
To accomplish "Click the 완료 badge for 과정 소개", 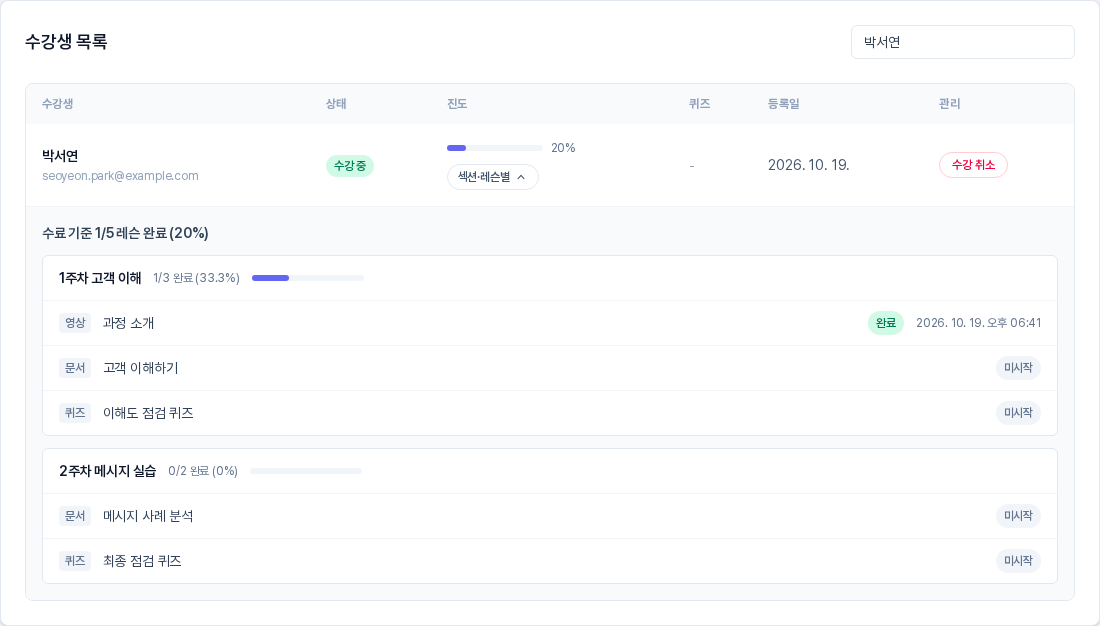I will pos(885,323).
